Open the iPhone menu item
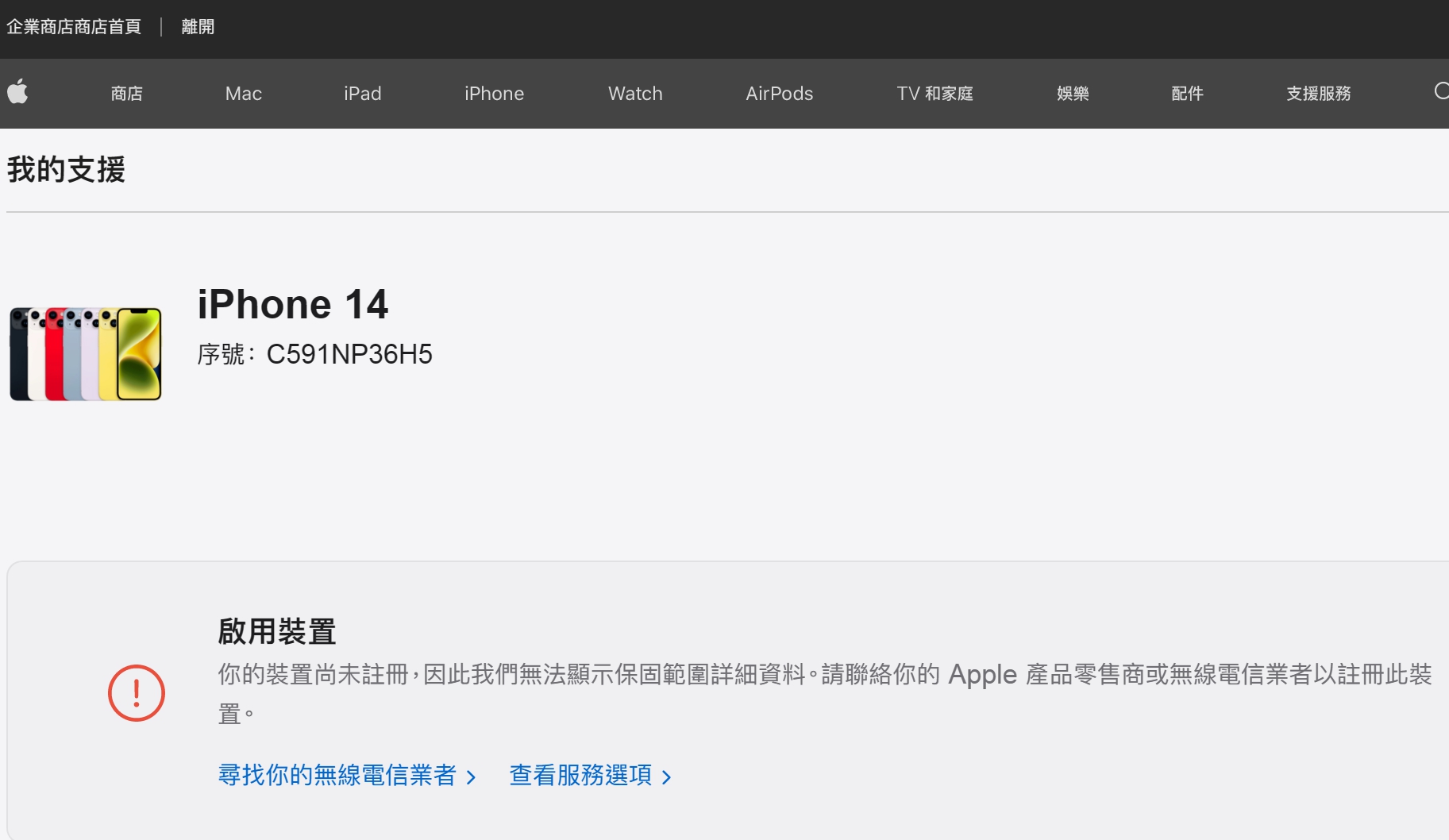 495,94
